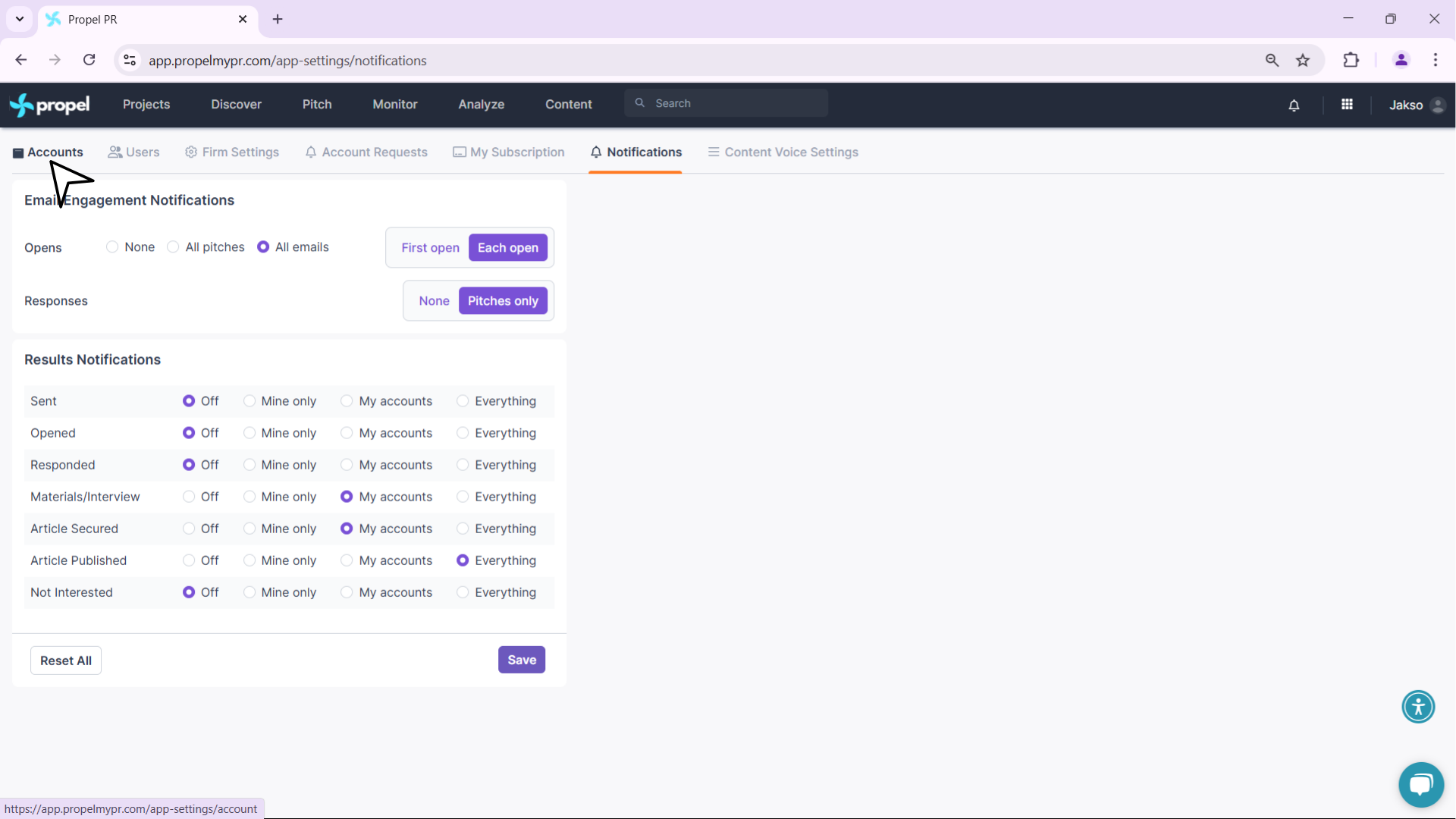
Task: Click the browser forward arrow
Action: point(55,60)
